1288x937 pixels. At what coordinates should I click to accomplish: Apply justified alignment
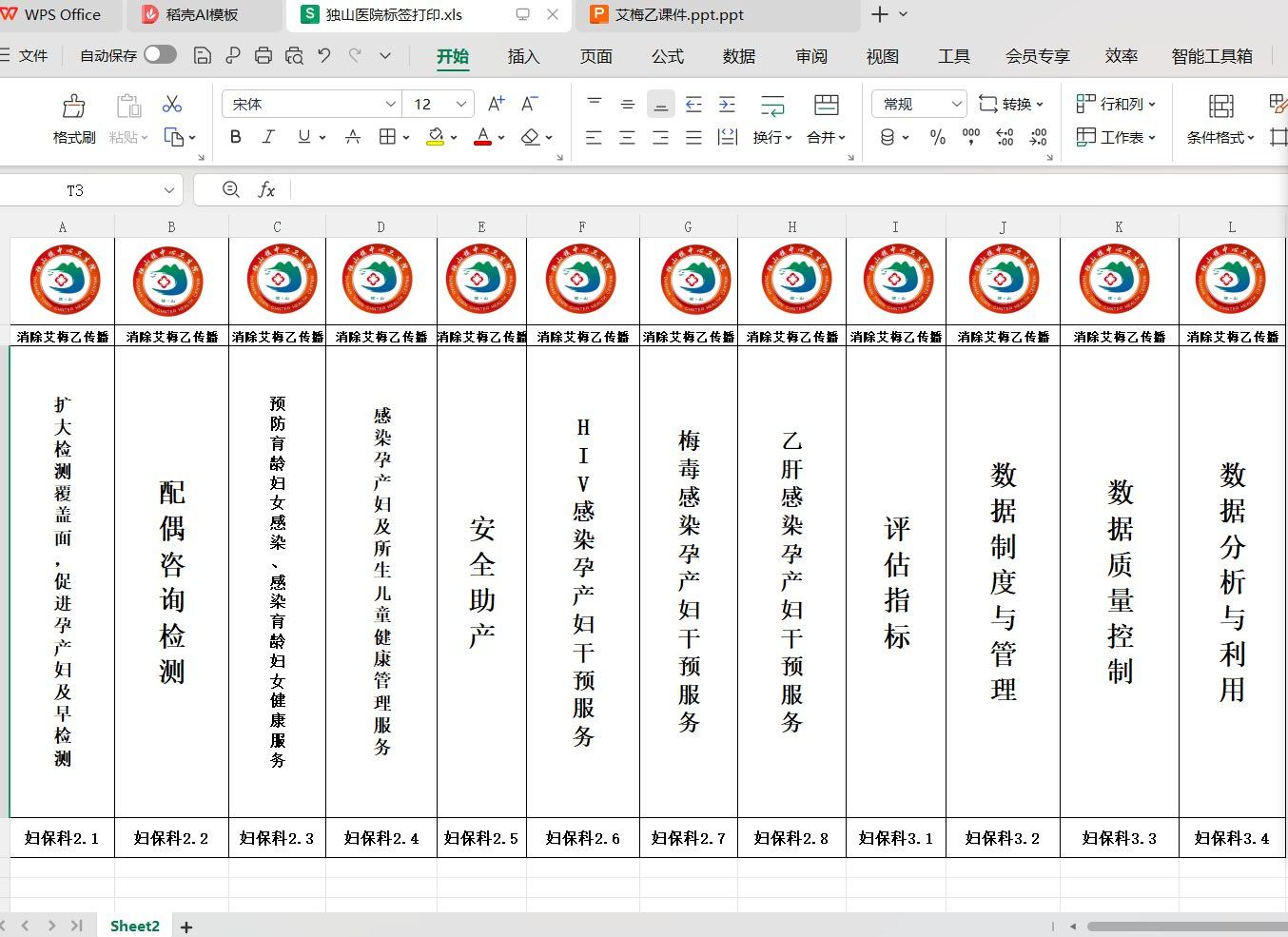[x=694, y=137]
